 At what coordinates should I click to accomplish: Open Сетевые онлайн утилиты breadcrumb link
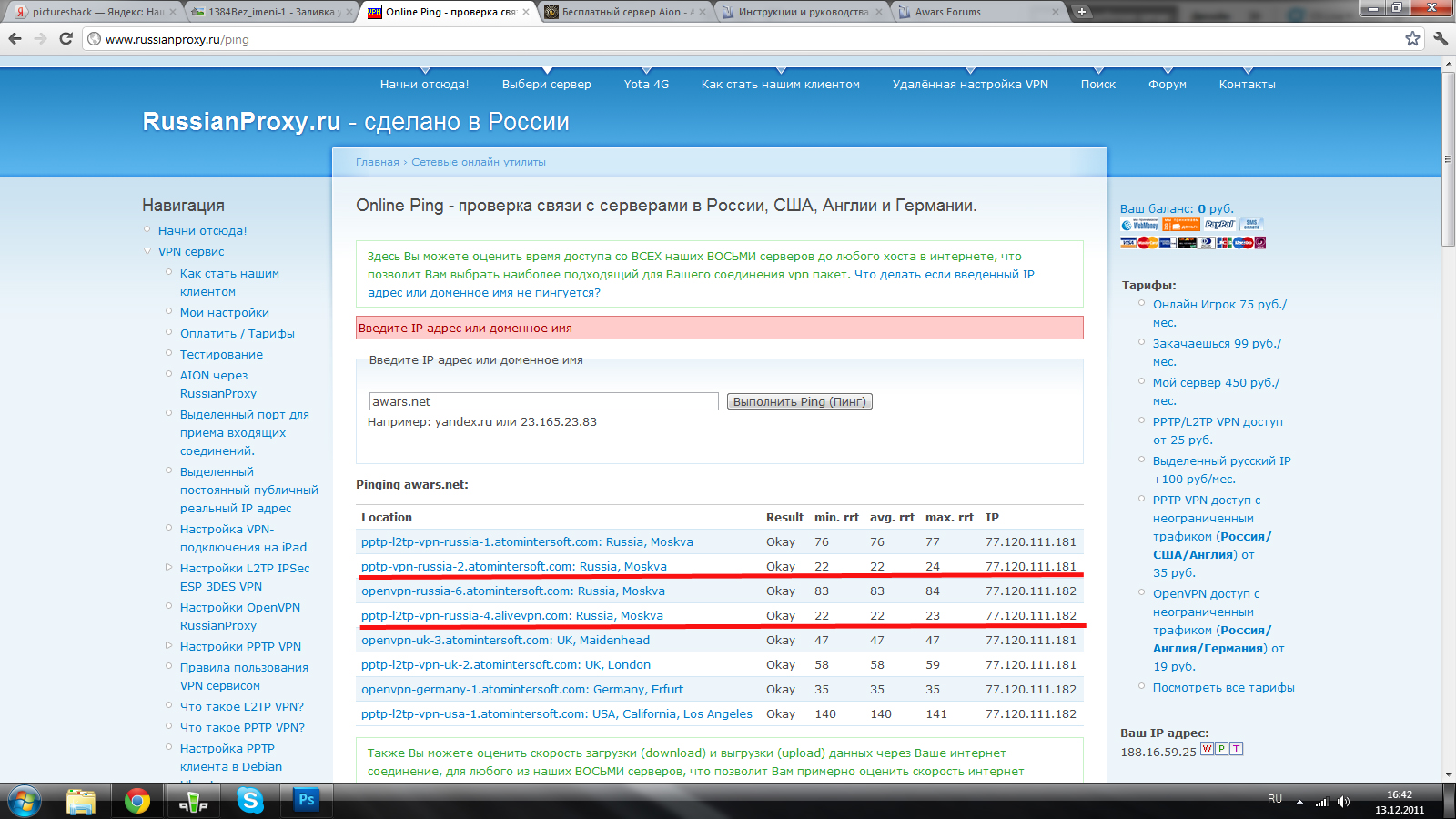pyautogui.click(x=479, y=162)
